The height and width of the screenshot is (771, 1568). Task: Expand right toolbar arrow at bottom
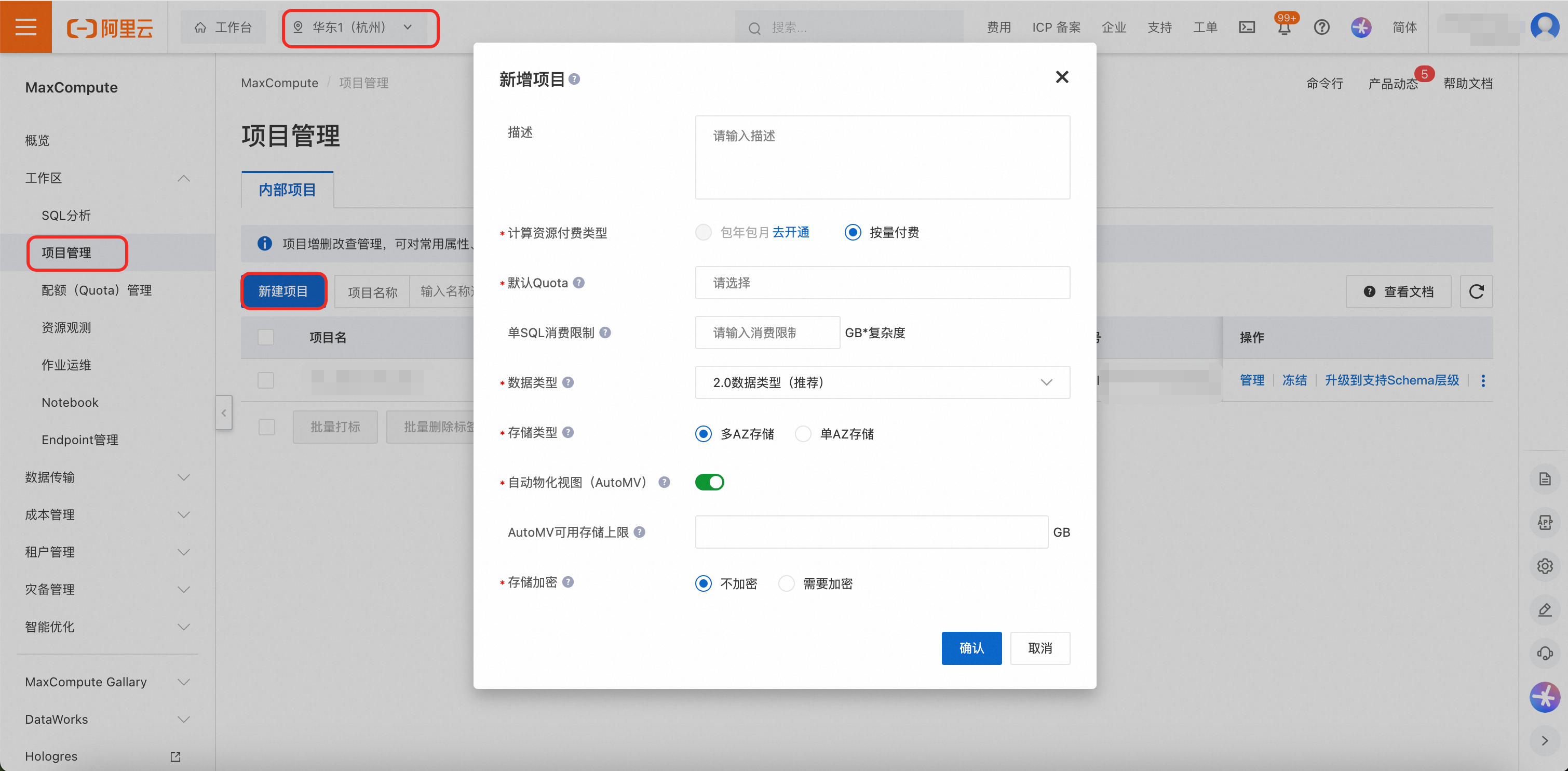pos(1545,740)
